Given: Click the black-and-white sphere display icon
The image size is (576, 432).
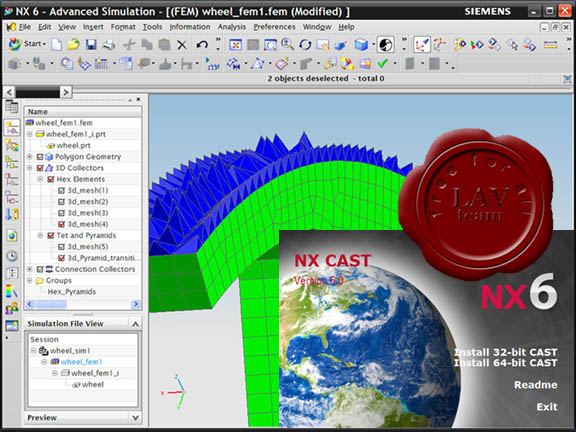Looking at the screenshot, I should click(x=385, y=45).
